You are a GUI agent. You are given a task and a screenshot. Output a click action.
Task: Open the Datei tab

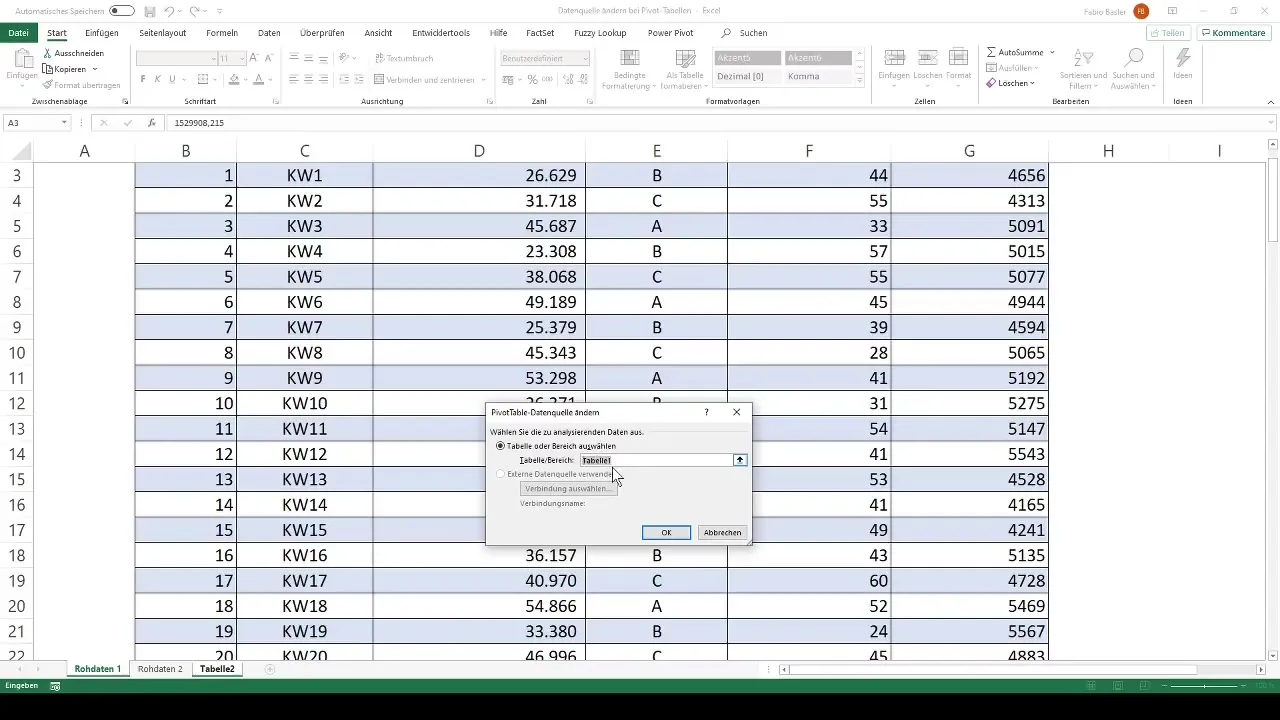click(x=18, y=33)
